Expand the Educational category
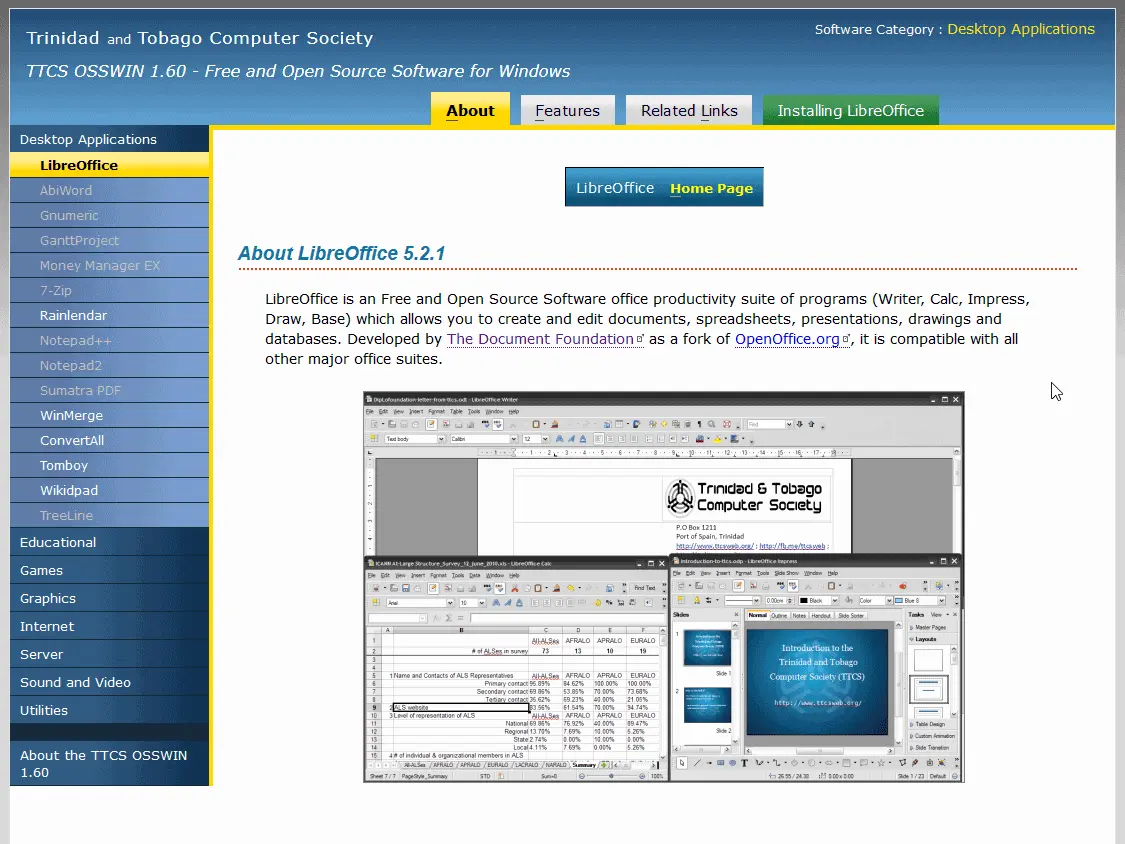This screenshot has height=844, width=1125. [x=58, y=542]
